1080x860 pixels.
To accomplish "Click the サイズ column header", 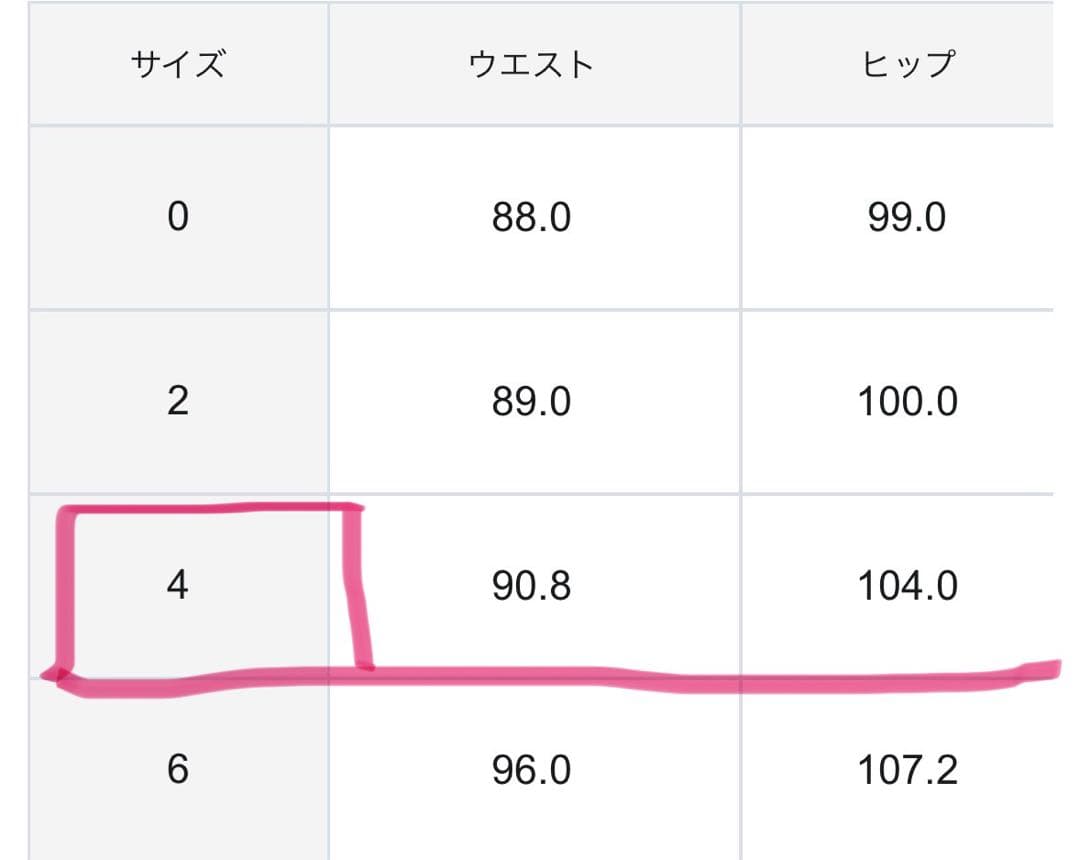I will pyautogui.click(x=177, y=65).
